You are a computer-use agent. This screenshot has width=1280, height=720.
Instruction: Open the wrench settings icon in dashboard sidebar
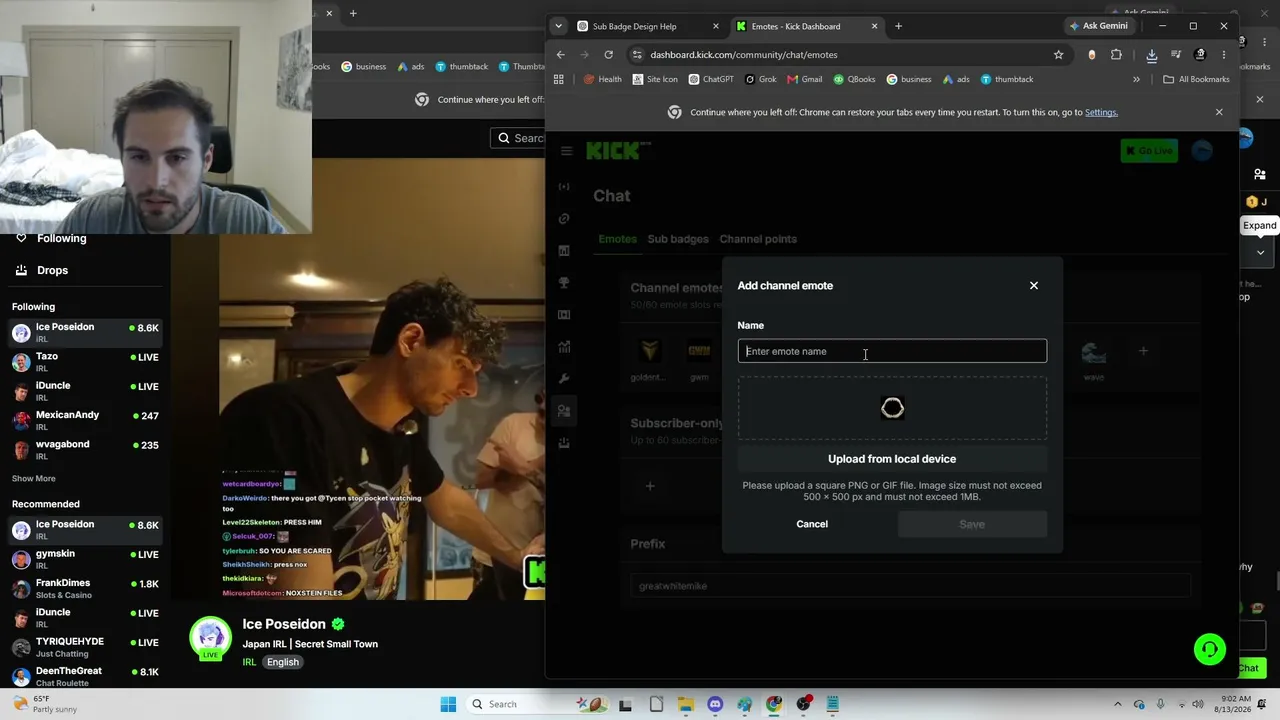tap(564, 379)
